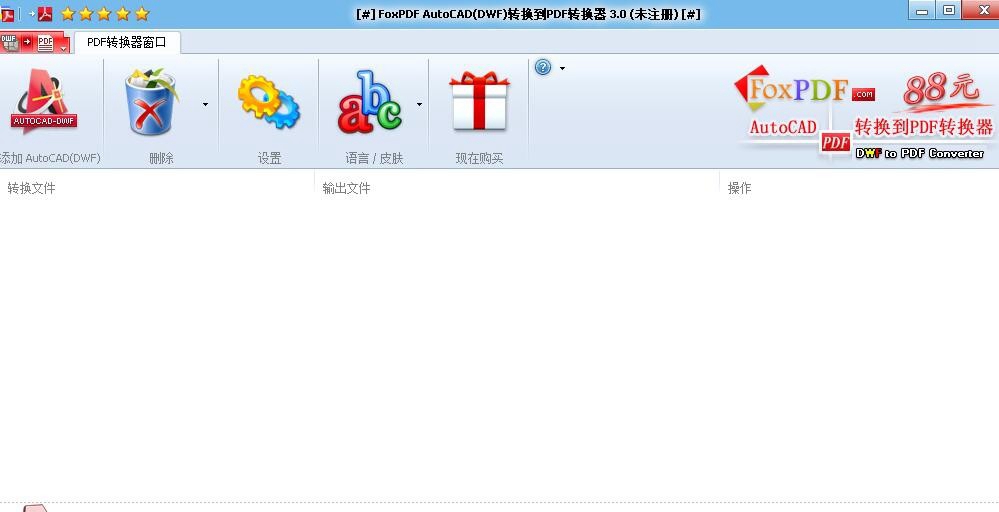Click the 添加 AutoCAD(DWF) label
Screen dimensions: 999x512
pos(50,158)
